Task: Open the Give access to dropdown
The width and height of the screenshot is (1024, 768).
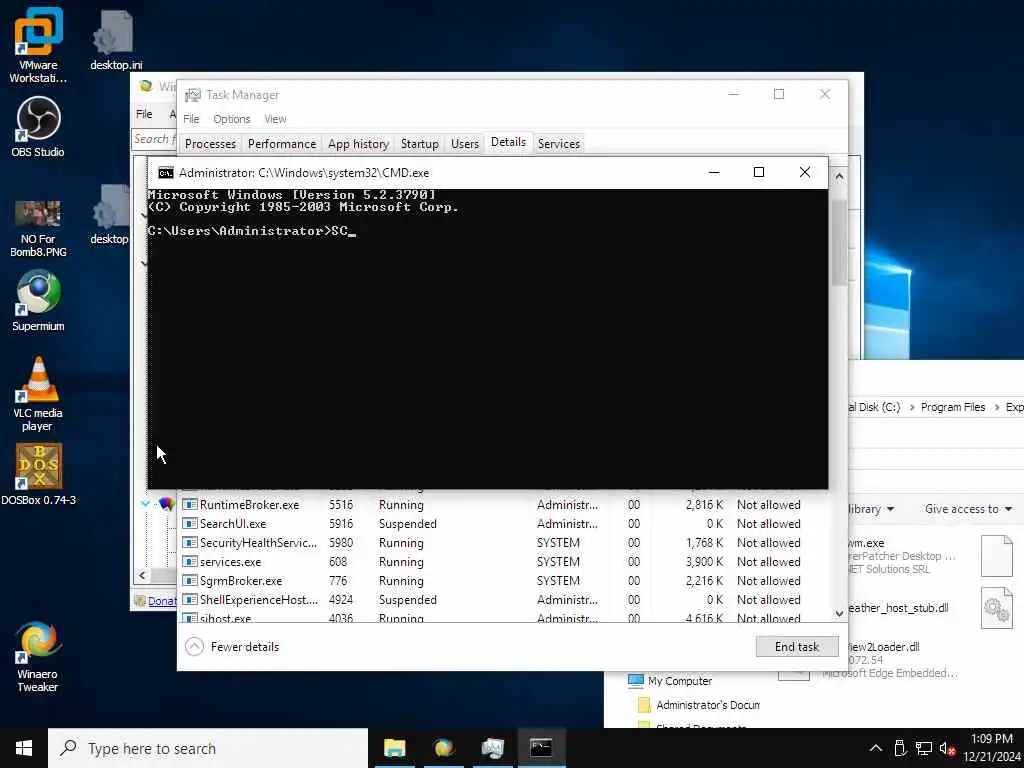Action: (x=968, y=509)
